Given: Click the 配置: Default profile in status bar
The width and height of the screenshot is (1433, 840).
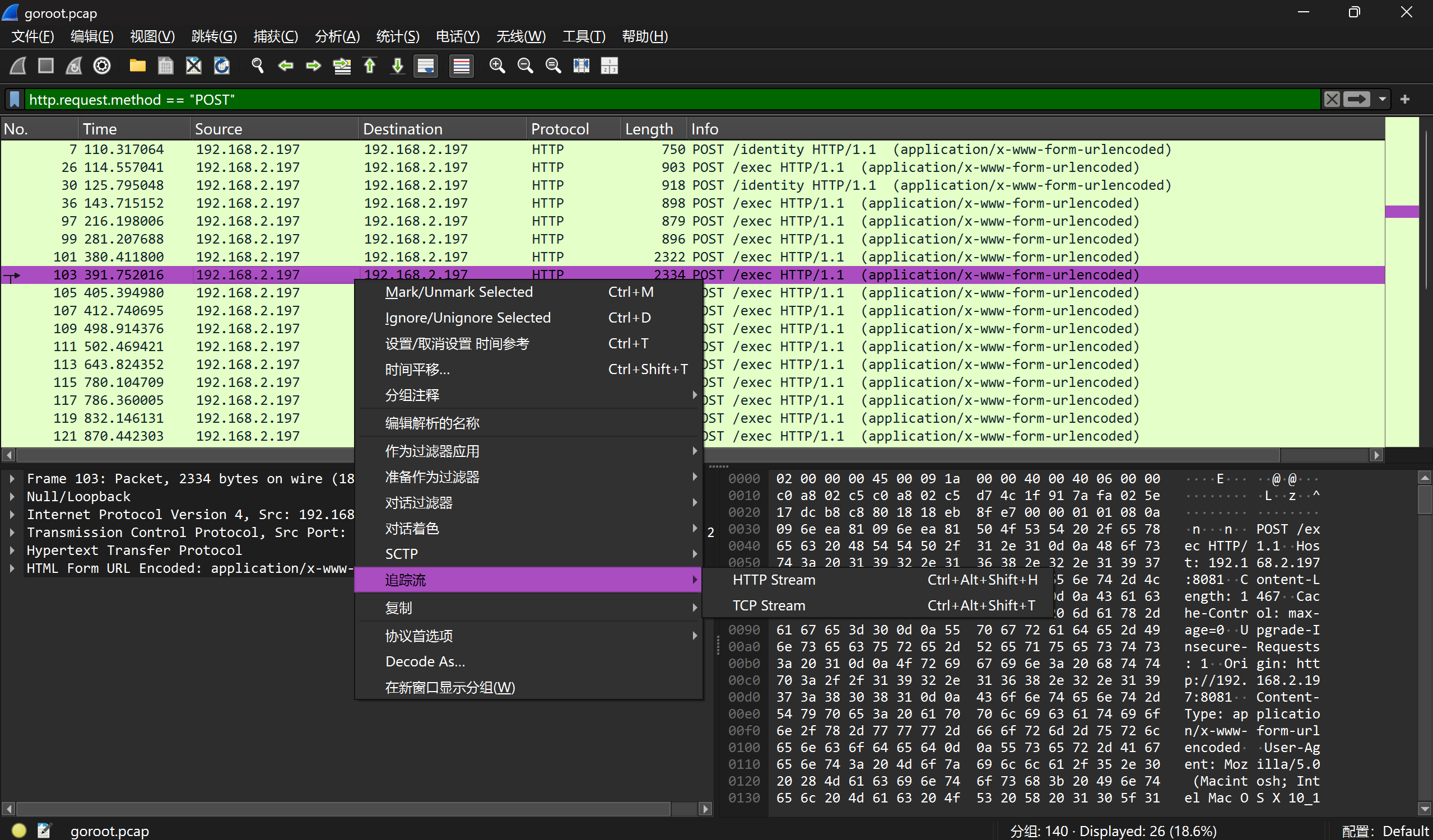Looking at the screenshot, I should (x=1385, y=831).
